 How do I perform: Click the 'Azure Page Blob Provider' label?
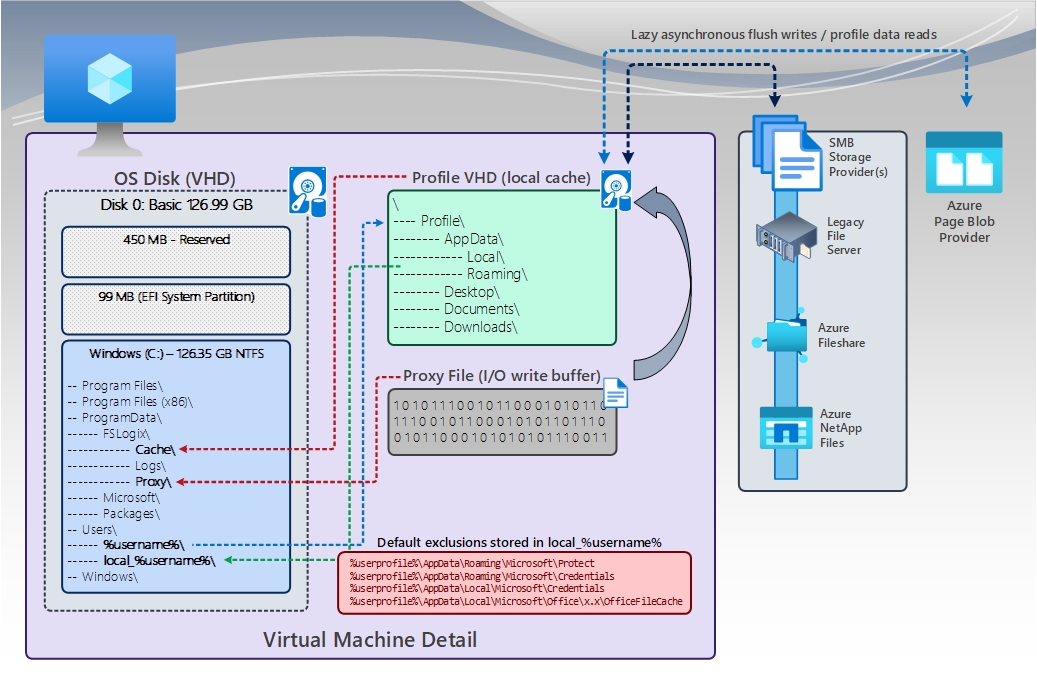coord(964,222)
